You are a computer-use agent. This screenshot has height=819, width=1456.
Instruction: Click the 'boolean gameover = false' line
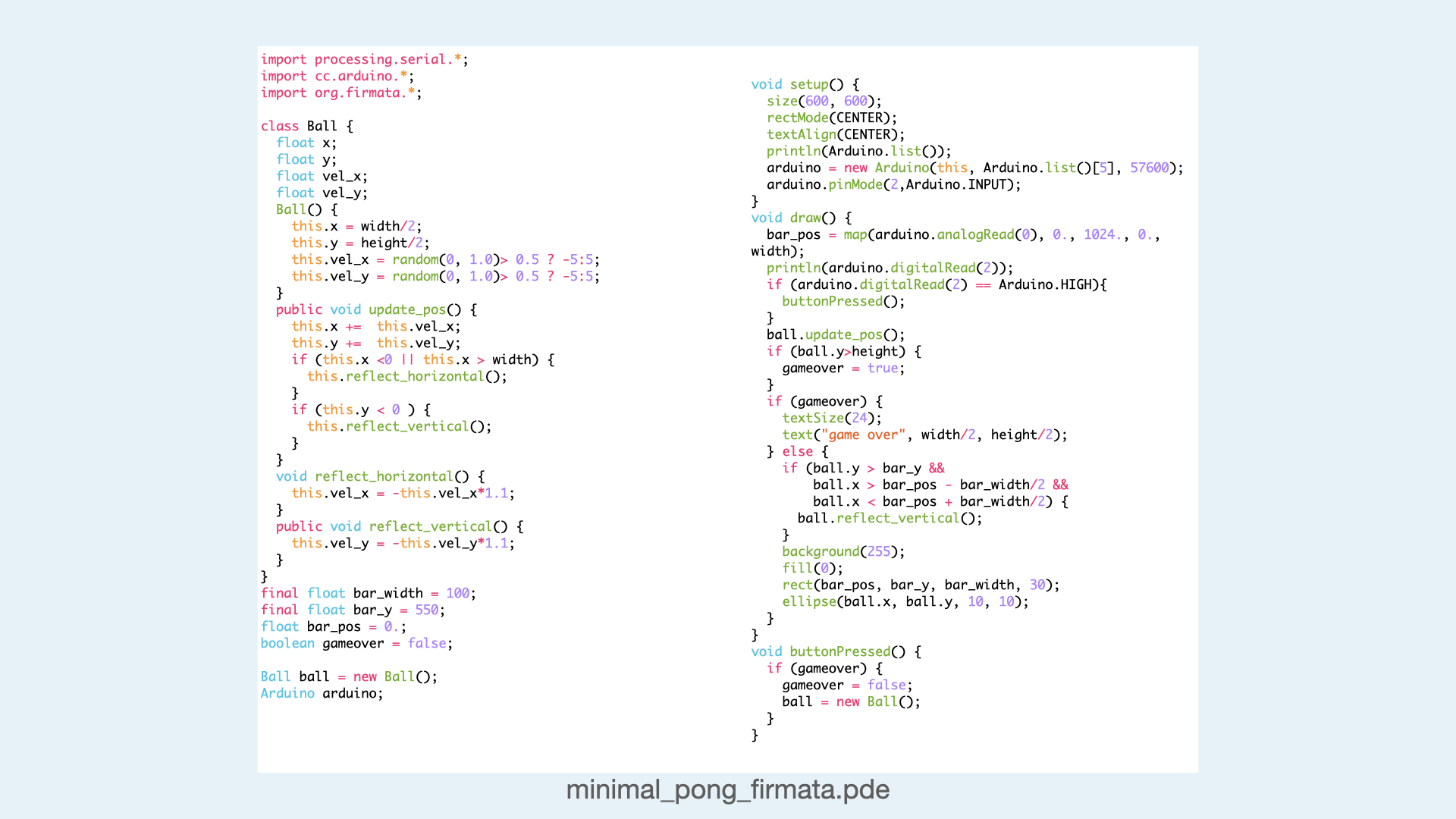[356, 643]
